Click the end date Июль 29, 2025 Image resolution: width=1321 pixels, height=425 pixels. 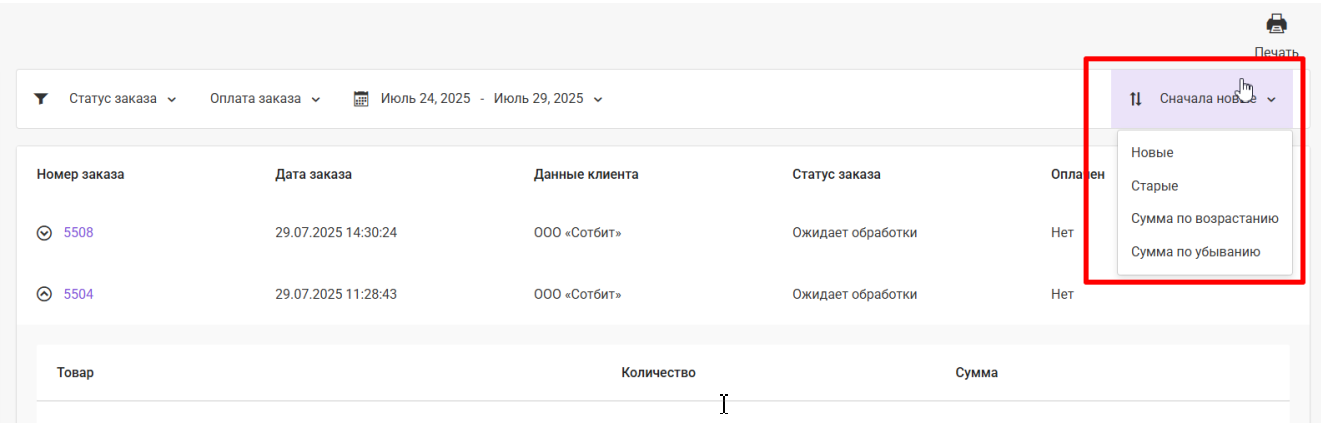coord(538,99)
